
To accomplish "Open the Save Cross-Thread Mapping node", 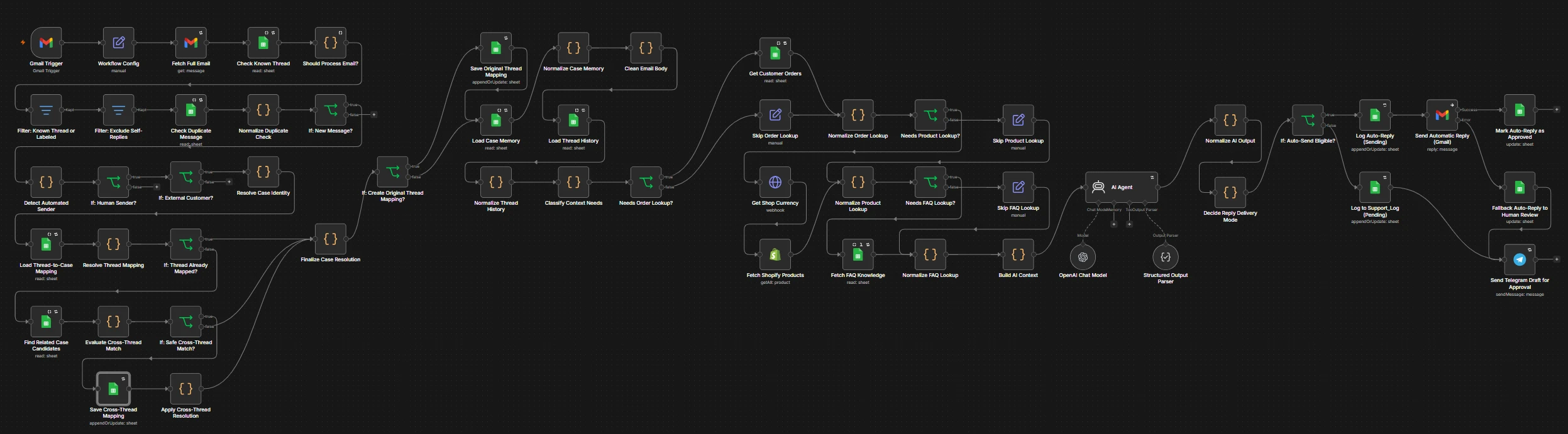I will coord(113,389).
